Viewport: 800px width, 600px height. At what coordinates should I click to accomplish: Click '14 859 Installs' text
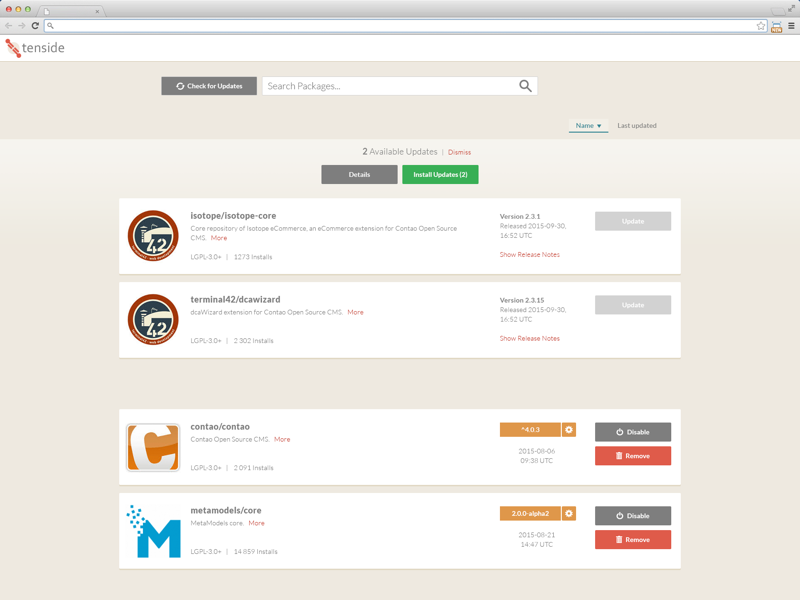256,552
